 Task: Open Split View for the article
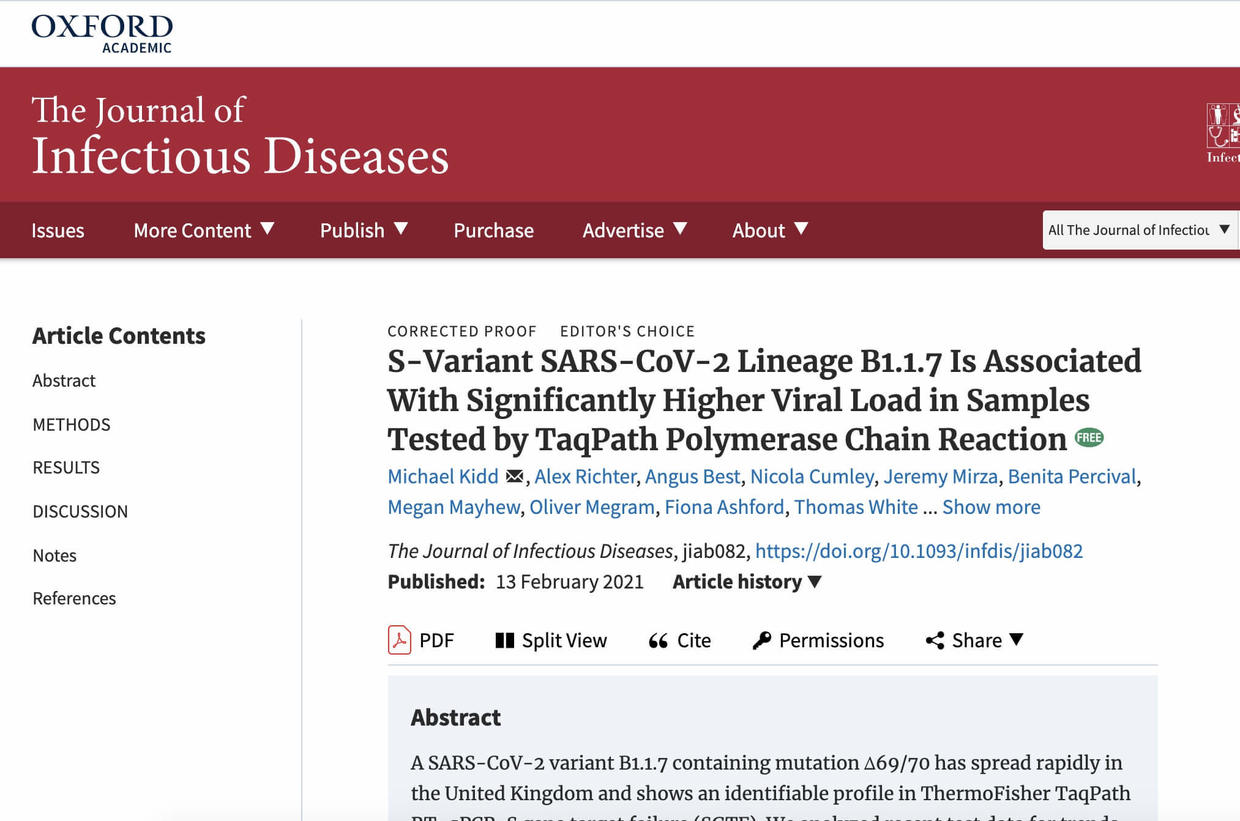pos(551,640)
